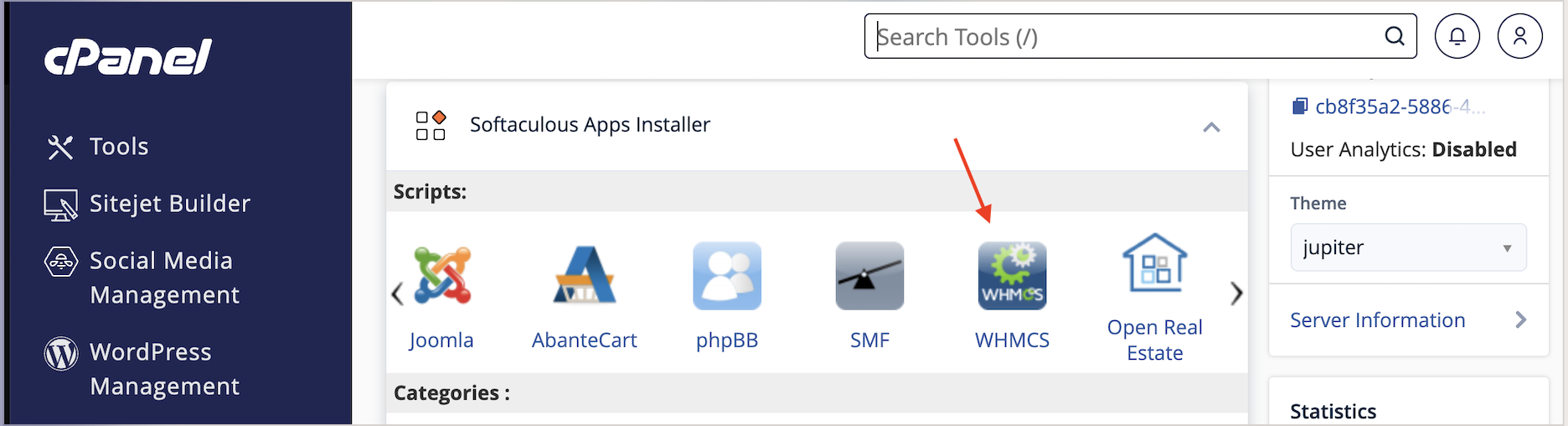This screenshot has width=1568, height=426.
Task: Click the Softaculous Apps Installer icon
Action: tap(431, 125)
